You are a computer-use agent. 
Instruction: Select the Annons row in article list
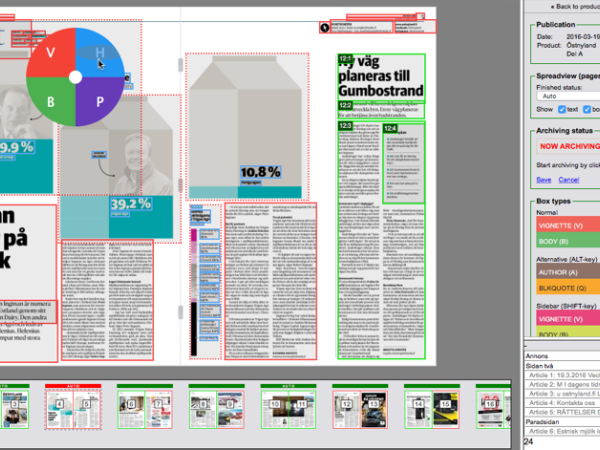[x=562, y=356]
